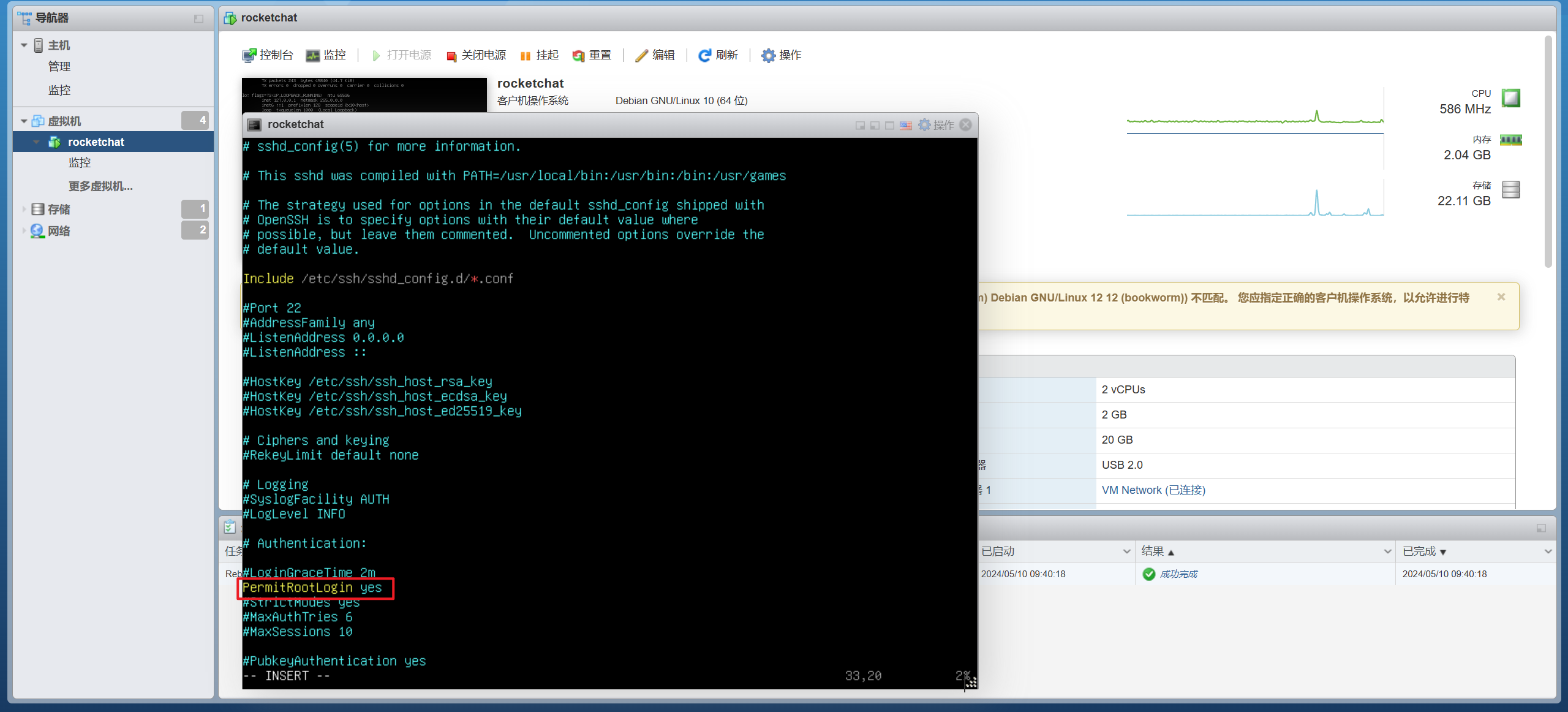Viewport: 1568px width, 712px height.
Task: Refresh the view with 刷新
Action: [718, 55]
